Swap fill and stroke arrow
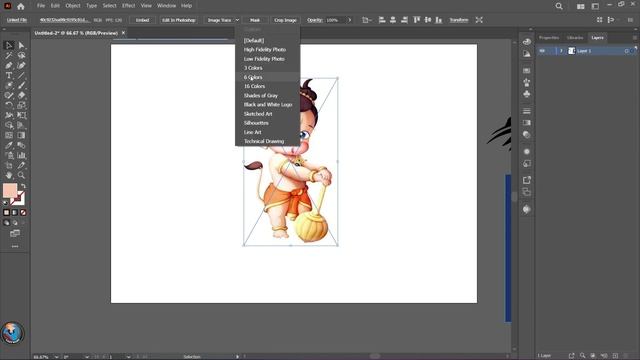Viewport: 640px width, 360px height. pyautogui.click(x=24, y=186)
